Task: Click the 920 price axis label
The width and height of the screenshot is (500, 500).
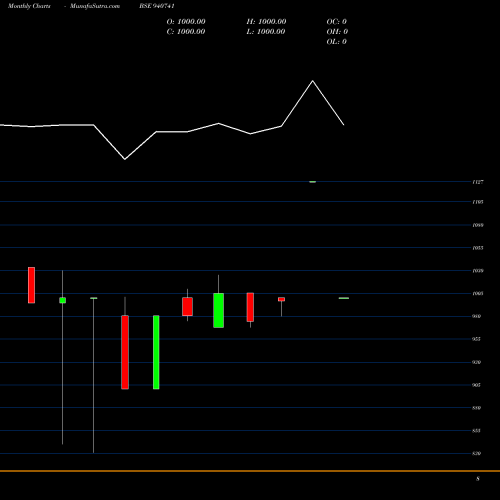Action: tap(477, 362)
